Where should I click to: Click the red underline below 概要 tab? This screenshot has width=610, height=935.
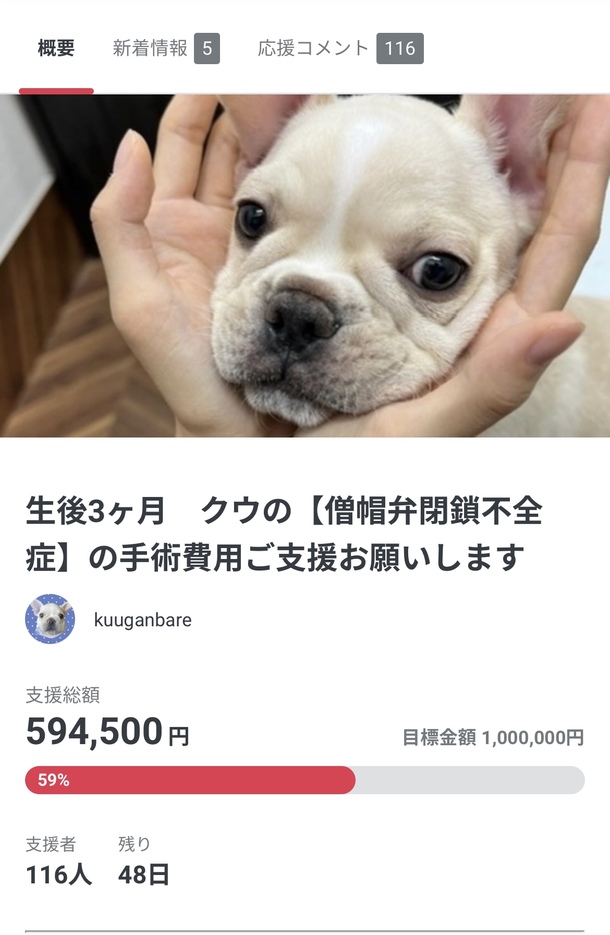tap(56, 91)
